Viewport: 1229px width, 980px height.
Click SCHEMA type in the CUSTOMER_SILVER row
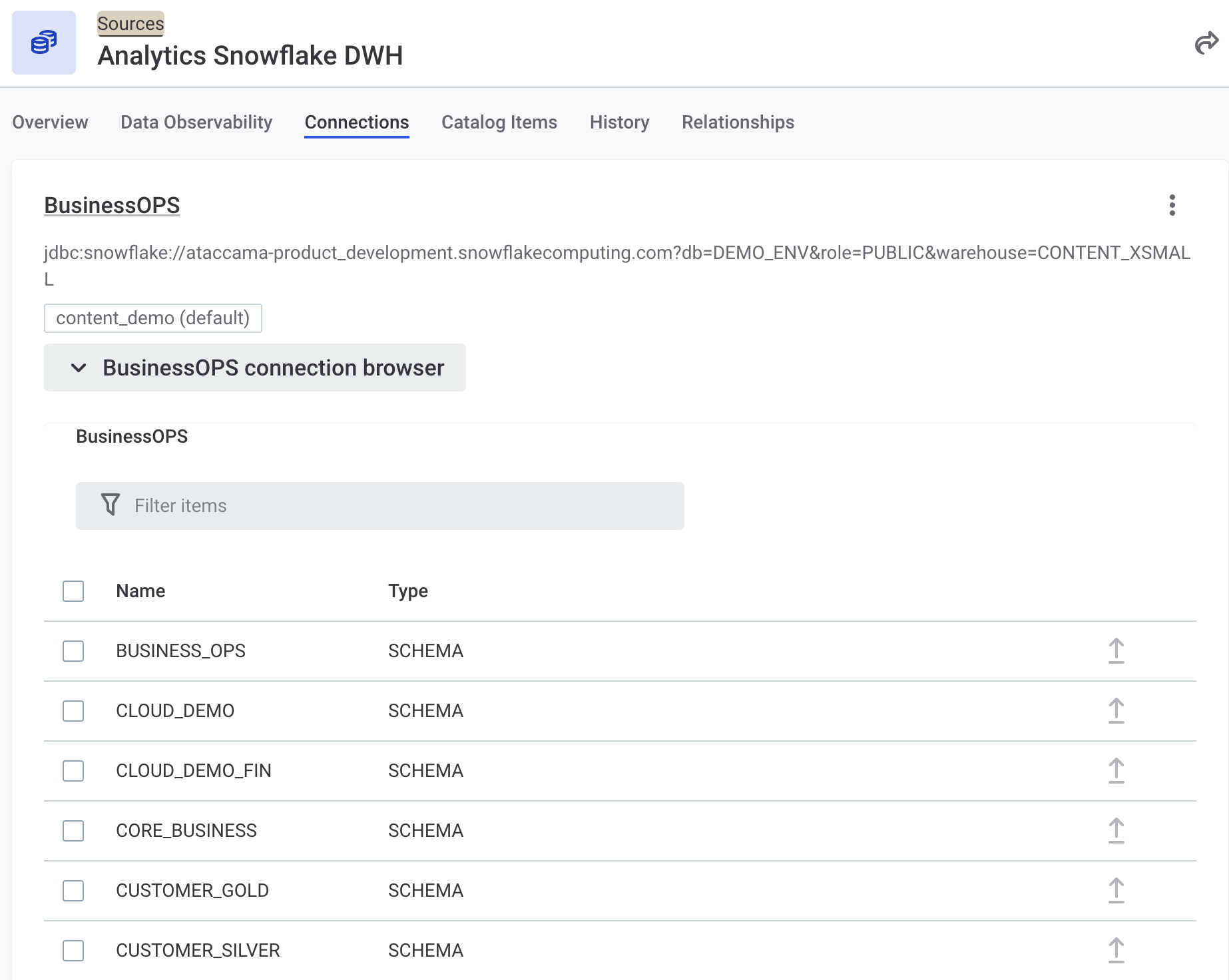pos(425,951)
